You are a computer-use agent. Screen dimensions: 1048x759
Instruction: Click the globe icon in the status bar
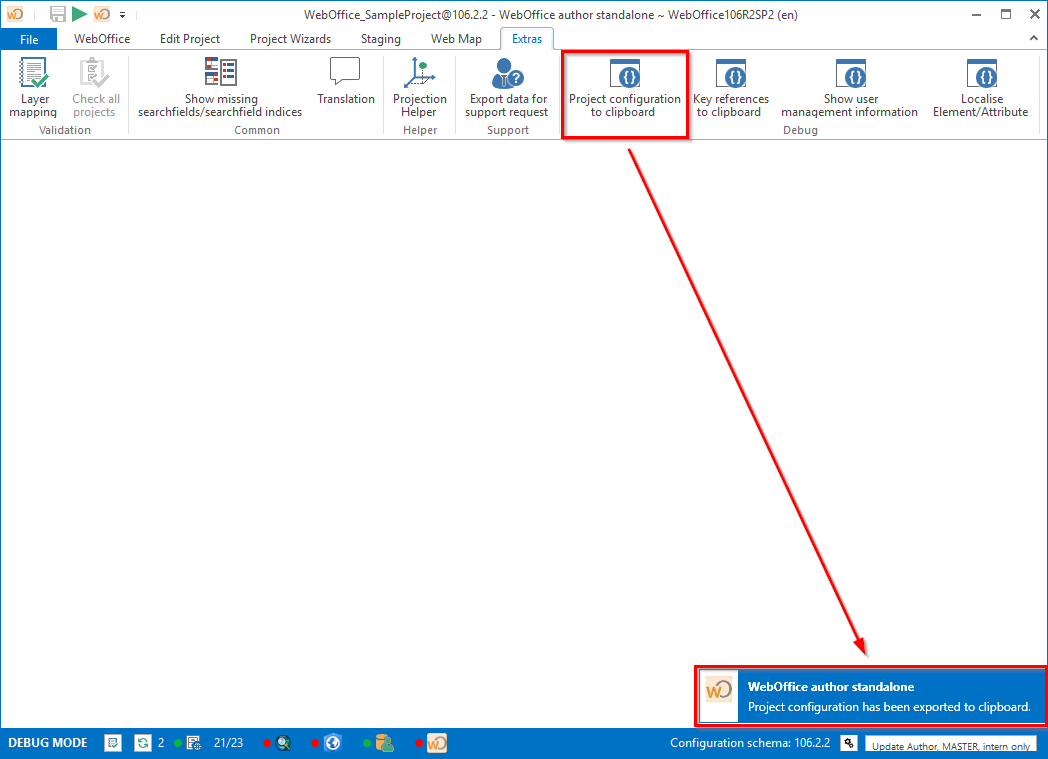[x=333, y=743]
